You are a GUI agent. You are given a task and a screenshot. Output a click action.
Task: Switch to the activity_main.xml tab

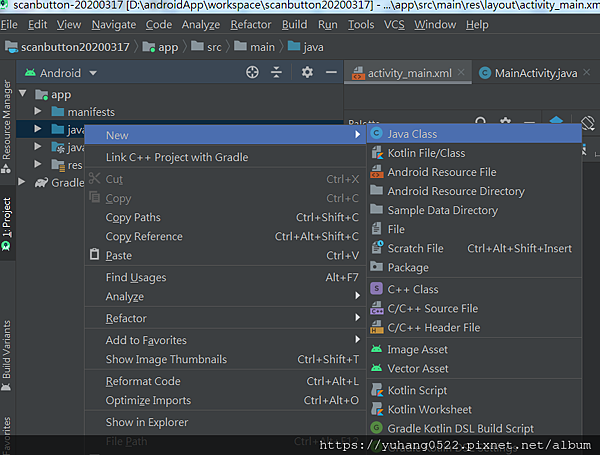click(x=409, y=73)
